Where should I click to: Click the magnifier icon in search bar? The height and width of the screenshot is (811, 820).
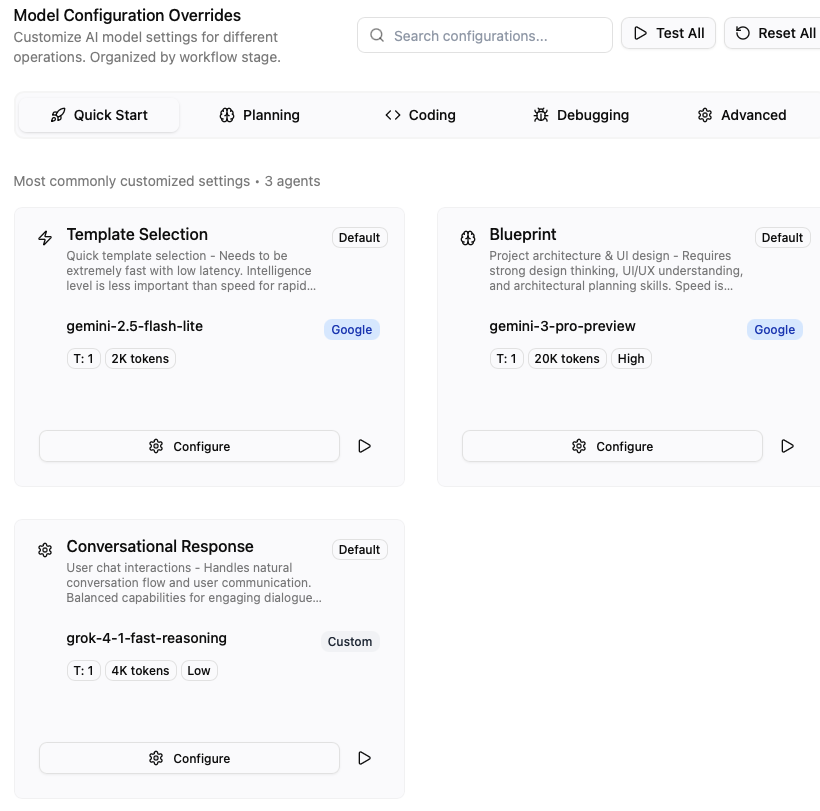377,36
